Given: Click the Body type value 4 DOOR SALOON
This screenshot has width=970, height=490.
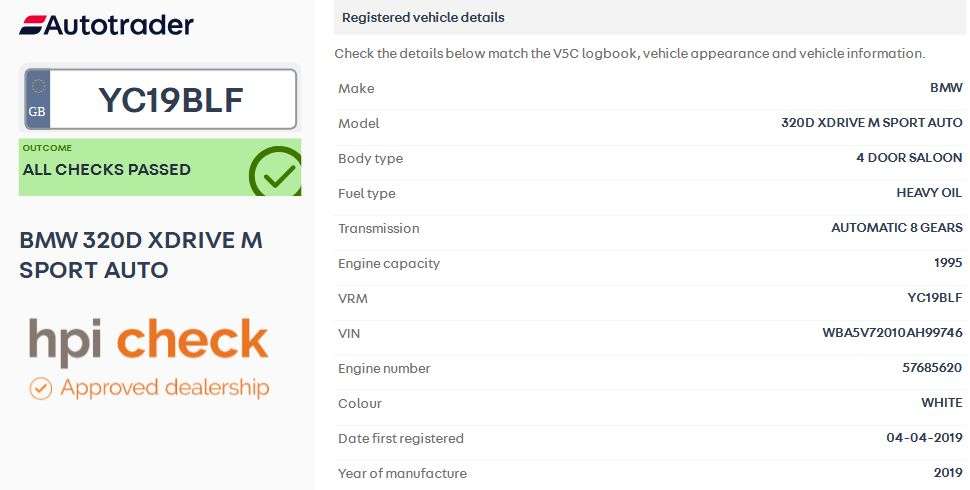Looking at the screenshot, I should pyautogui.click(x=909, y=158).
